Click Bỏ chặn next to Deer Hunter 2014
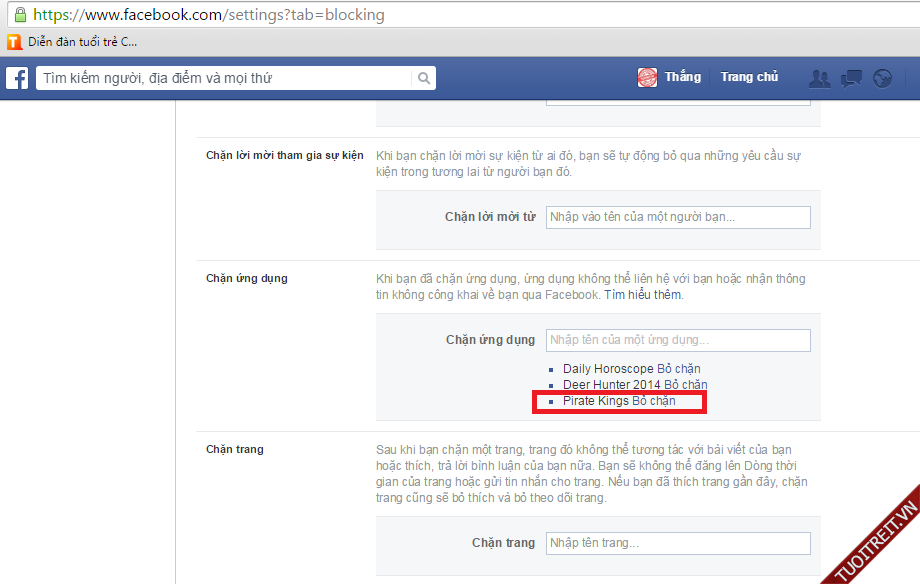 [685, 385]
